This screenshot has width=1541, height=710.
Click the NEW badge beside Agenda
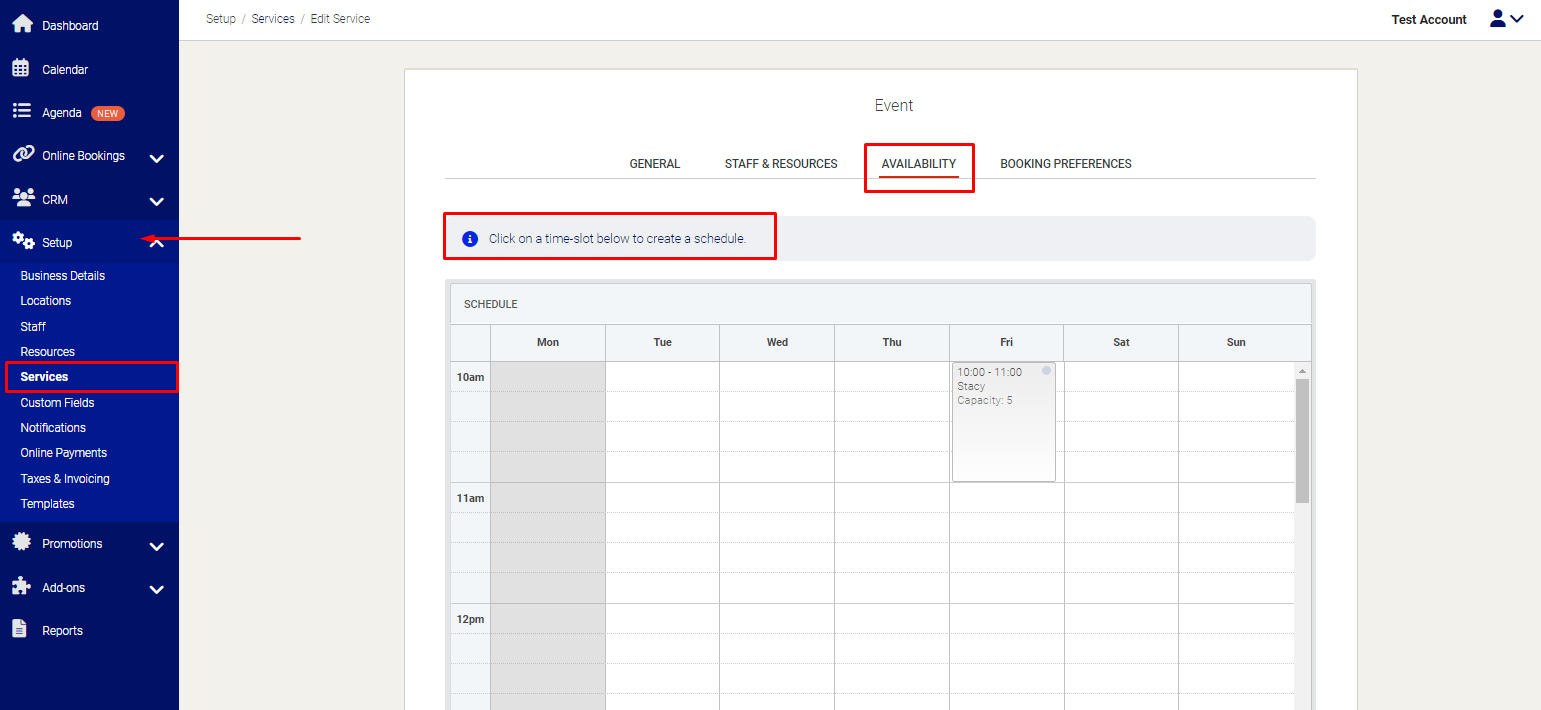coord(108,113)
